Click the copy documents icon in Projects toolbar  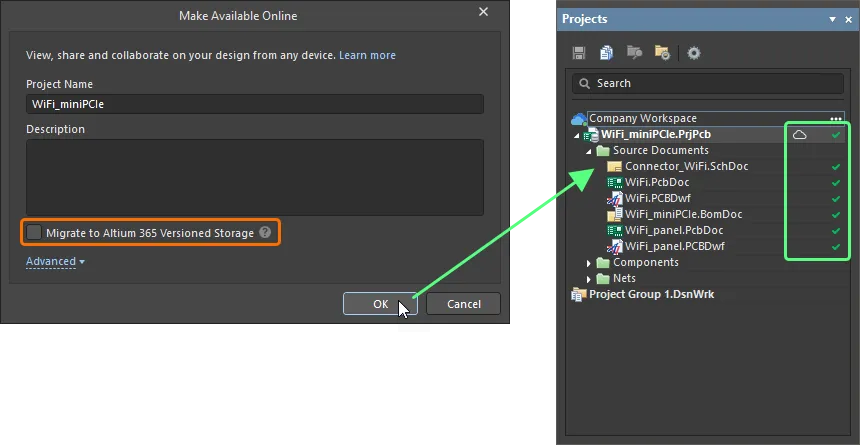(606, 53)
